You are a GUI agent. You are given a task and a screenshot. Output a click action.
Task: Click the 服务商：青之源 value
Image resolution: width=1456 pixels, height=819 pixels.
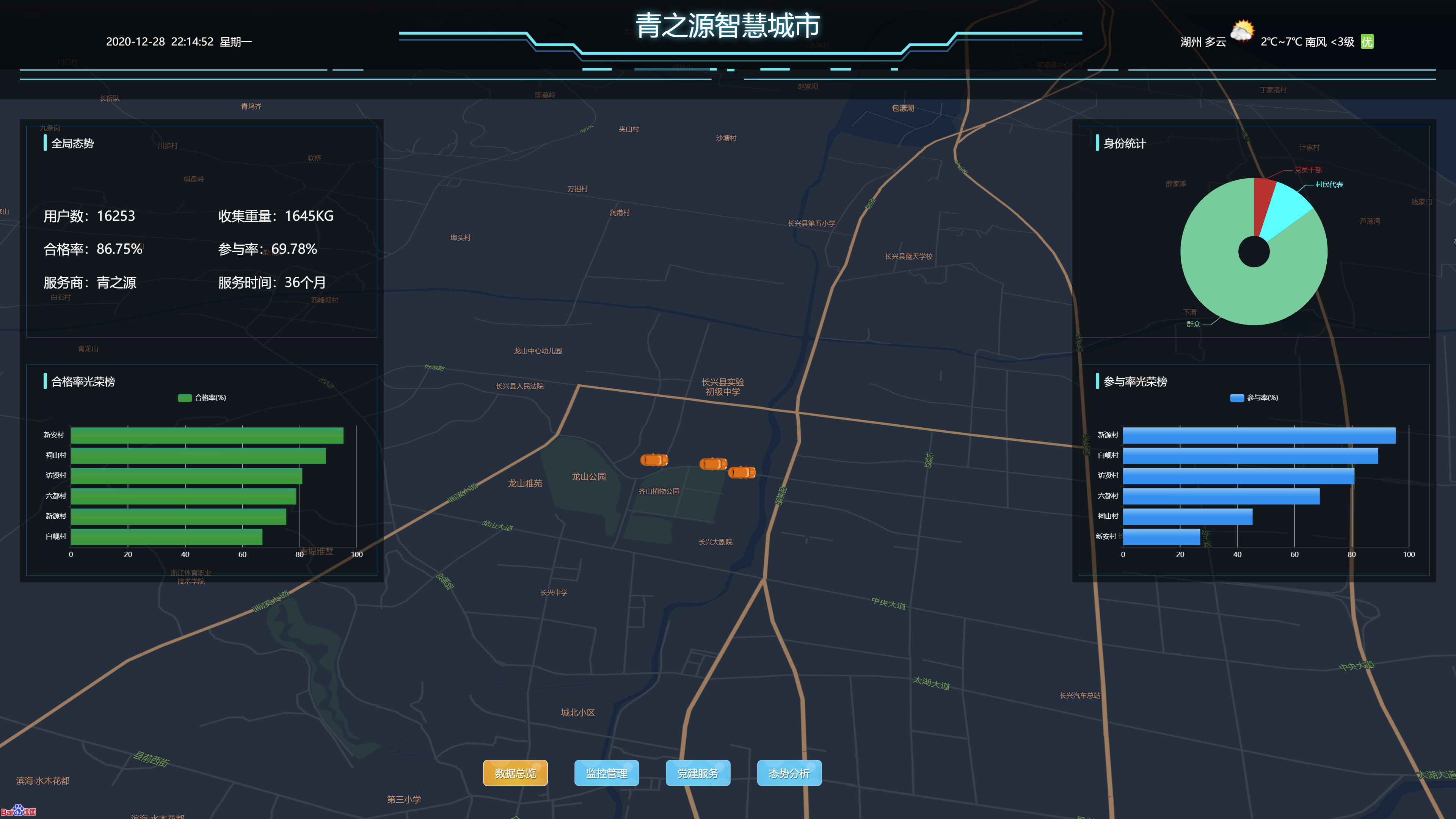point(90,282)
